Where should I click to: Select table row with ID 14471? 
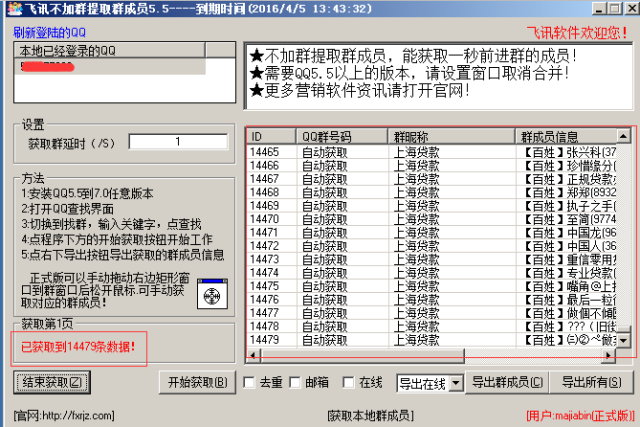[432, 233]
